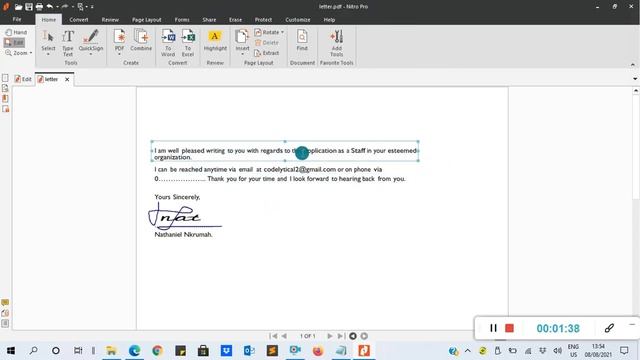Pause the screen recording

click(493, 328)
